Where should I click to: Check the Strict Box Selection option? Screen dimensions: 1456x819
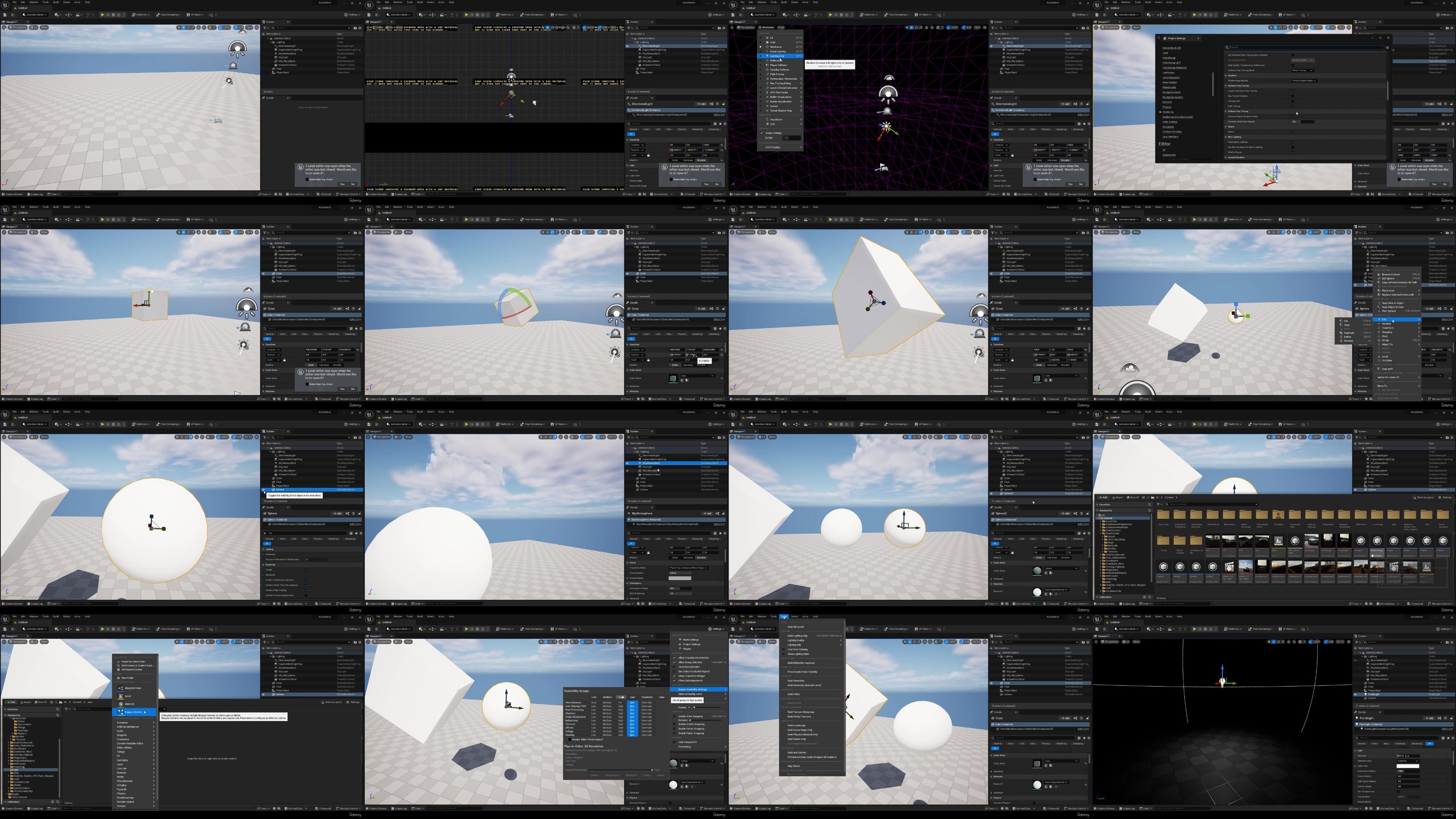tap(674, 667)
